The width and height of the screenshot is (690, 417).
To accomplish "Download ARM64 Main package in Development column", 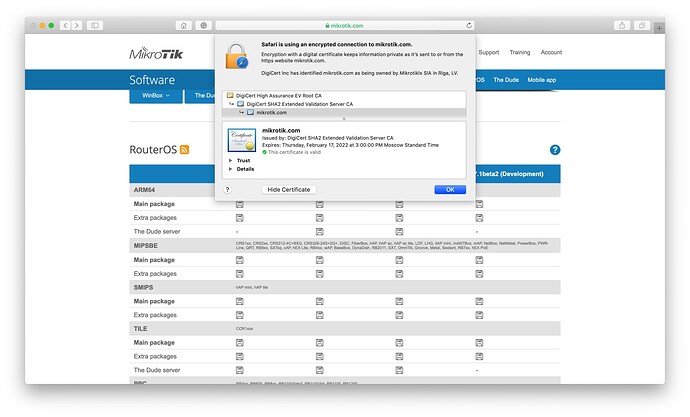I will [479, 204].
